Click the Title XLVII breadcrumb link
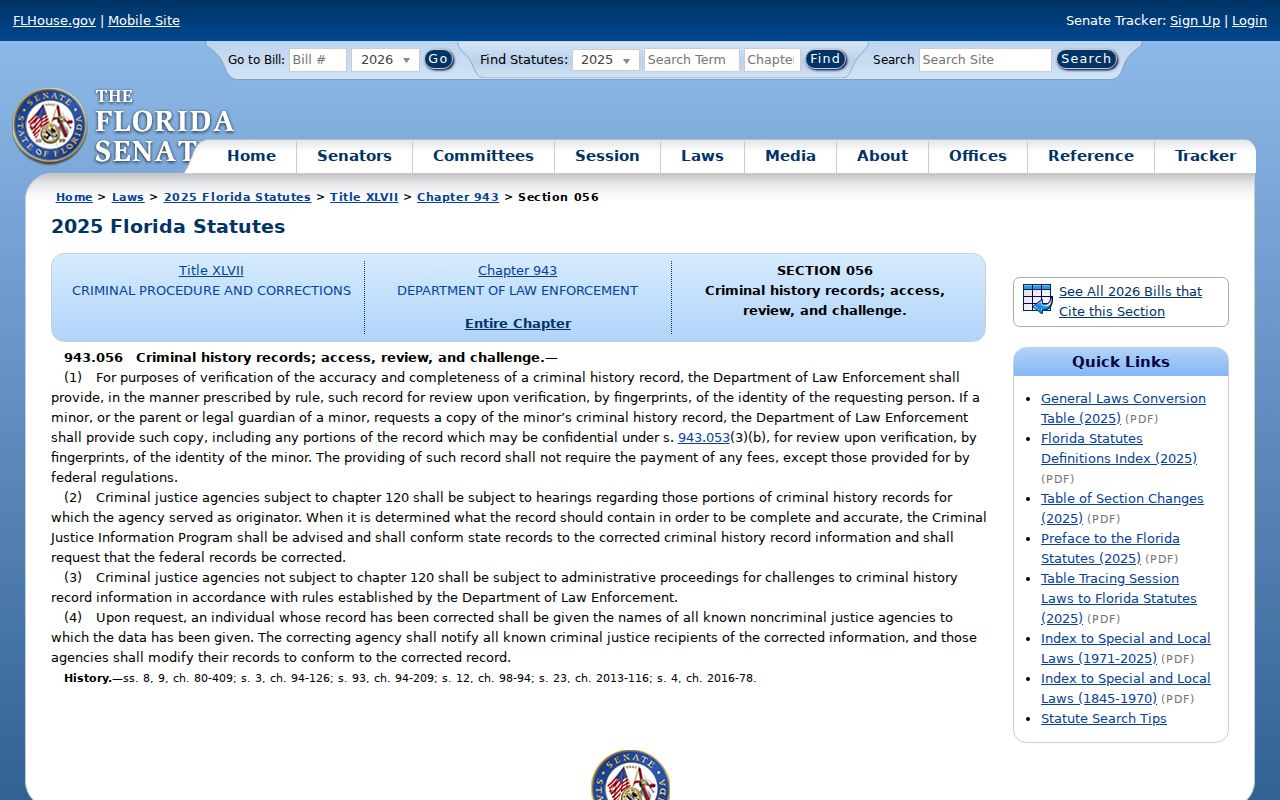The height and width of the screenshot is (800, 1280). [x=364, y=197]
